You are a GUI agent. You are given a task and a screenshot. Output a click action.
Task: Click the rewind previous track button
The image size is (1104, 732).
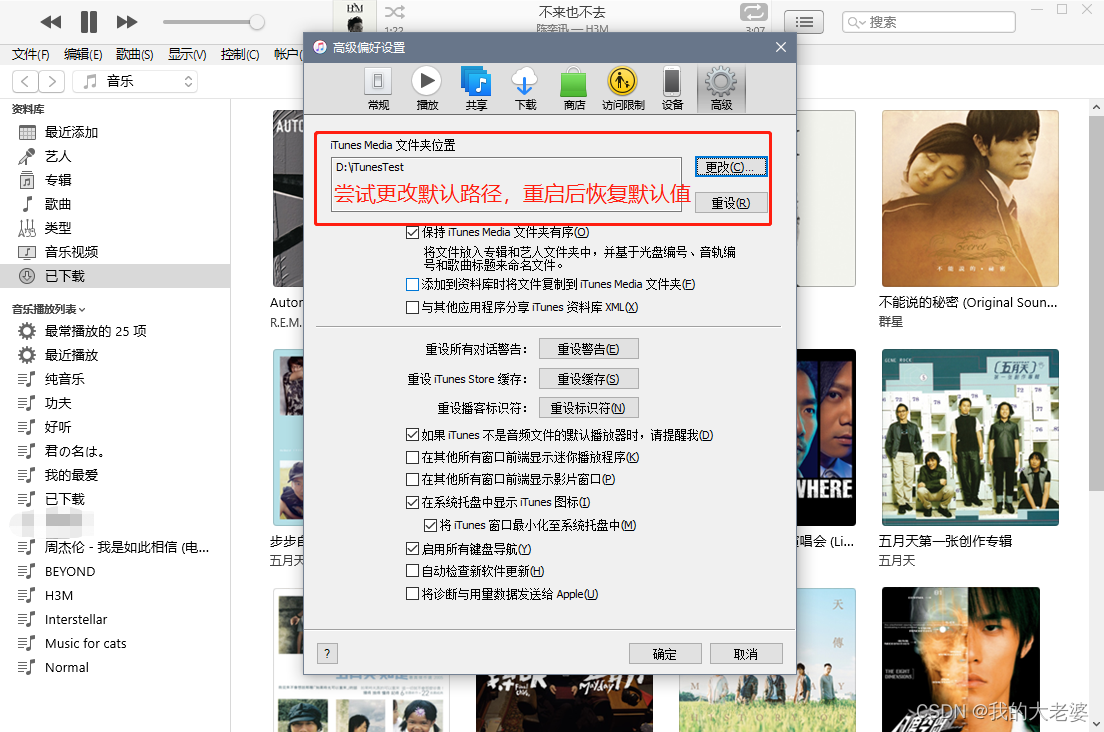(51, 22)
